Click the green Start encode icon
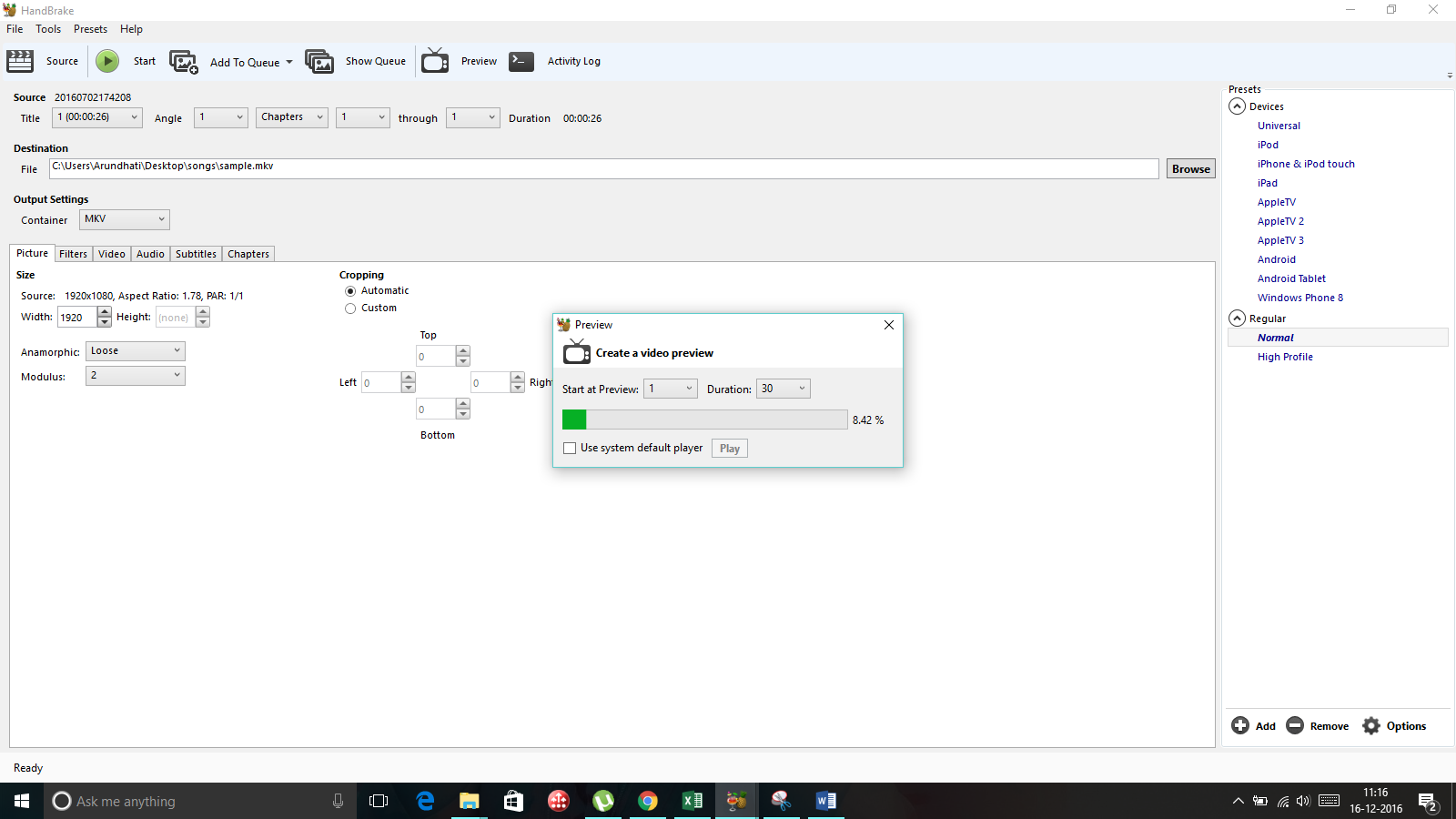The width and height of the screenshot is (1456, 819). (x=107, y=61)
